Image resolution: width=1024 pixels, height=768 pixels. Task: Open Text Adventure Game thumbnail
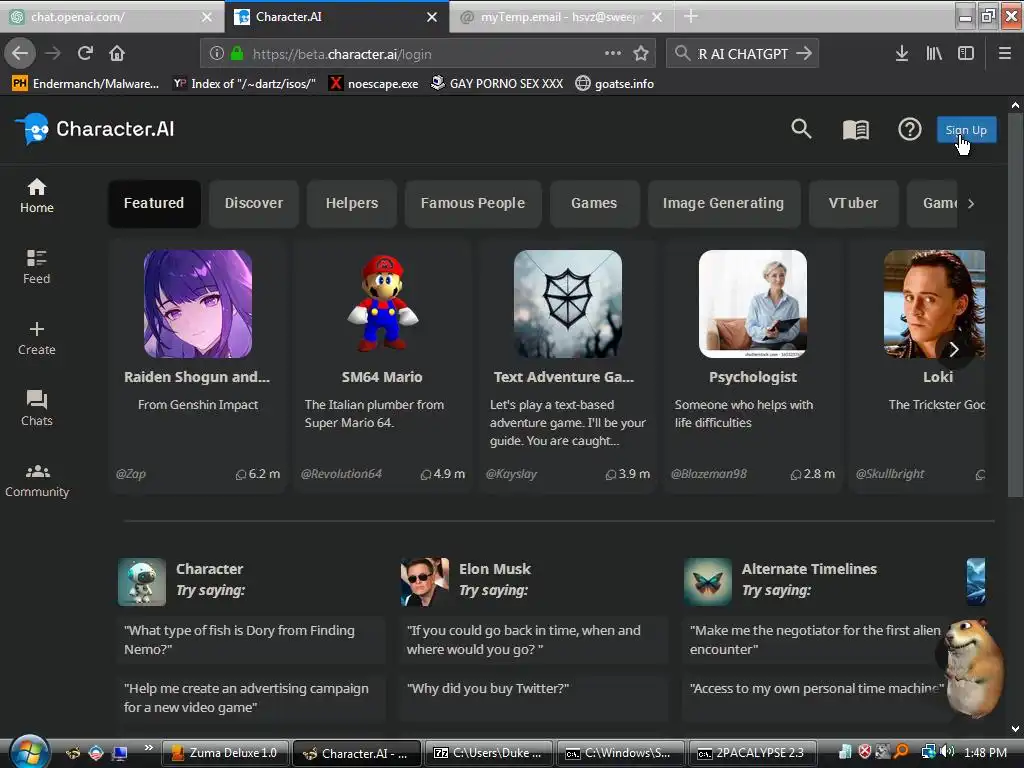point(568,304)
